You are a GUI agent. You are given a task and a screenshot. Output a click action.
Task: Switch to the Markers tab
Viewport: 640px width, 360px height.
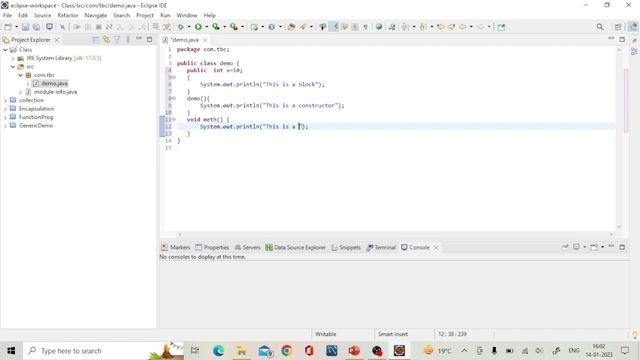(176, 247)
